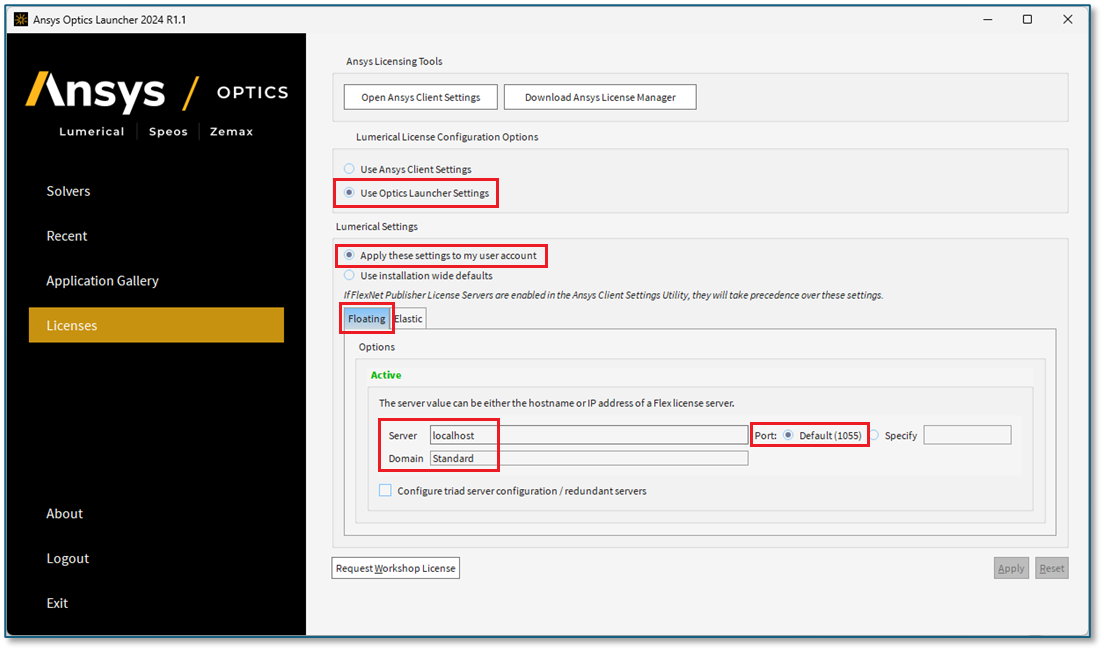Viewport: 1104px width, 651px height.
Task: Click the Ansys Licensing Tools heading
Action: tap(394, 62)
